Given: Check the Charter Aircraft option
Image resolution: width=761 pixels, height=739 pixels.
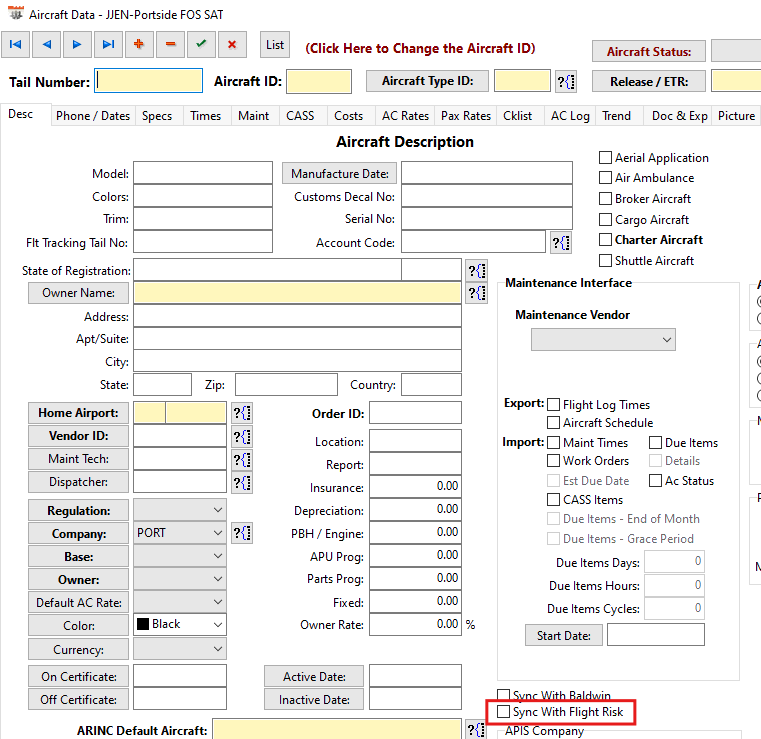Looking at the screenshot, I should pos(605,240).
